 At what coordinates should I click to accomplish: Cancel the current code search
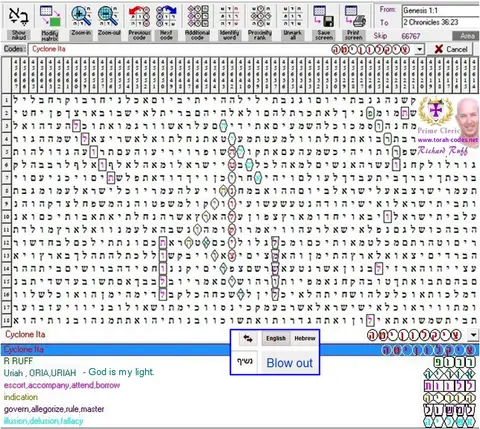(451, 49)
